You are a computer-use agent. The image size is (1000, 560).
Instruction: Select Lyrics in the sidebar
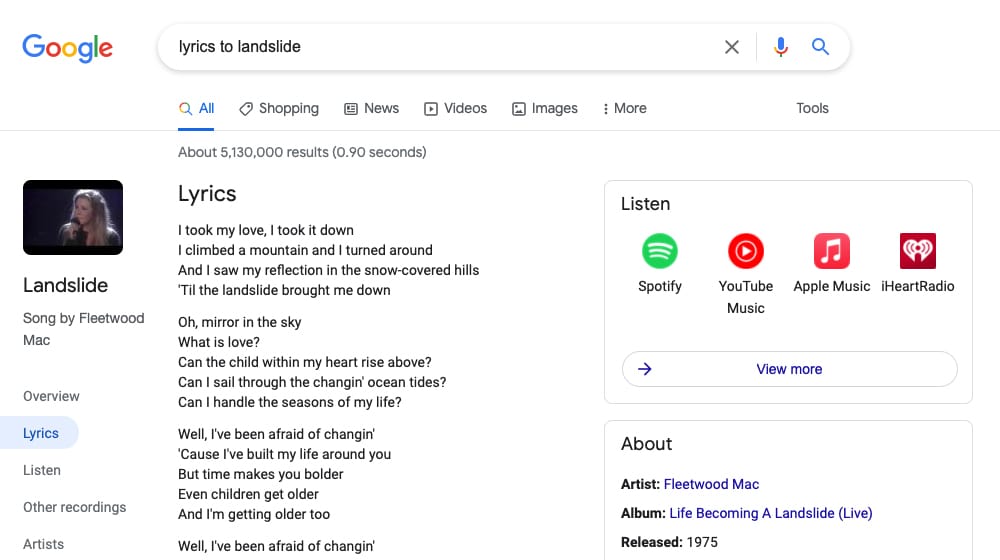point(40,433)
